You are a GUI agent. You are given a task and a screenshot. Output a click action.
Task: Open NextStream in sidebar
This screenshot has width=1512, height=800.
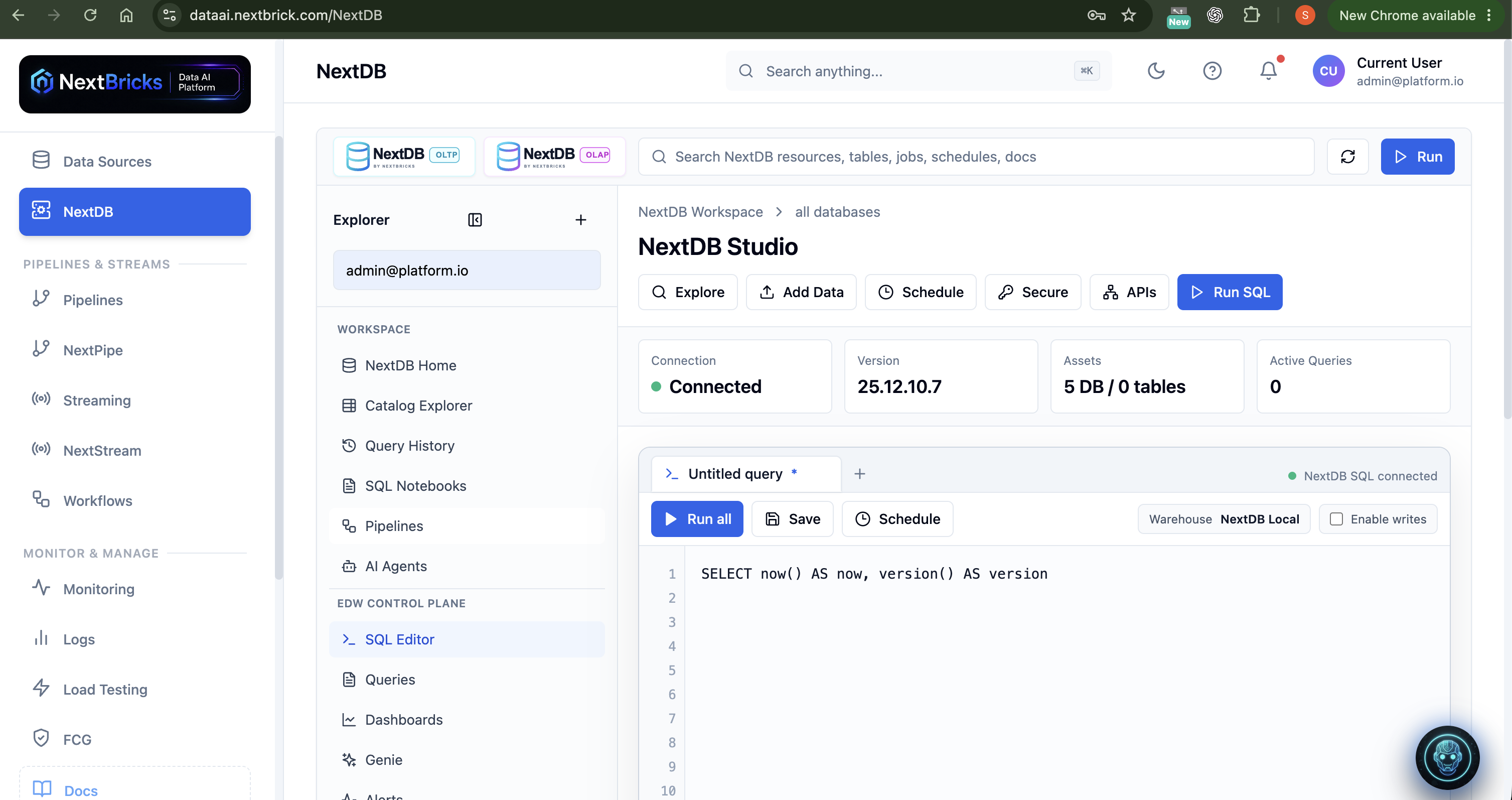134,451
